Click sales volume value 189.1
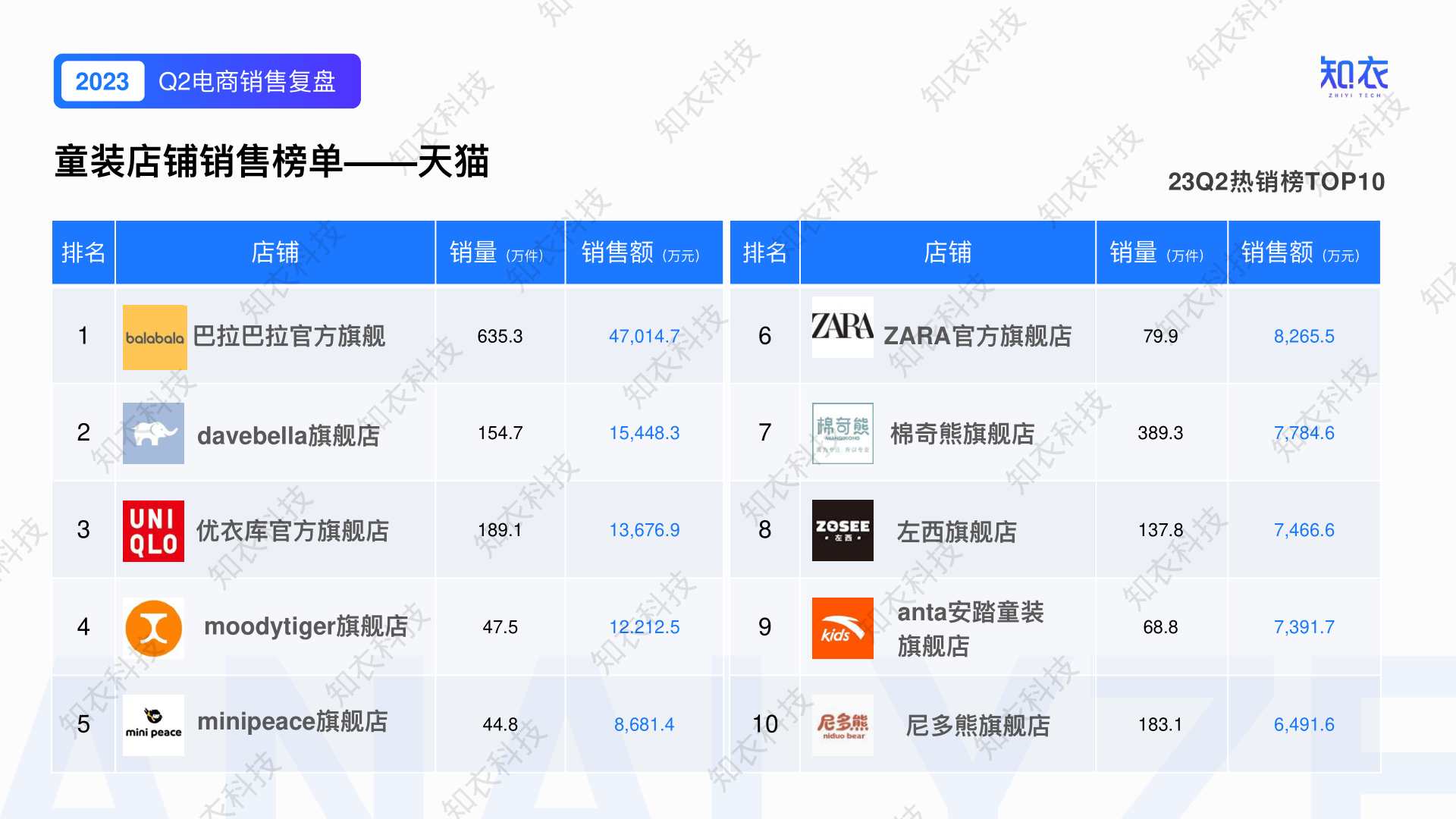The width and height of the screenshot is (1456, 819). pyautogui.click(x=500, y=530)
